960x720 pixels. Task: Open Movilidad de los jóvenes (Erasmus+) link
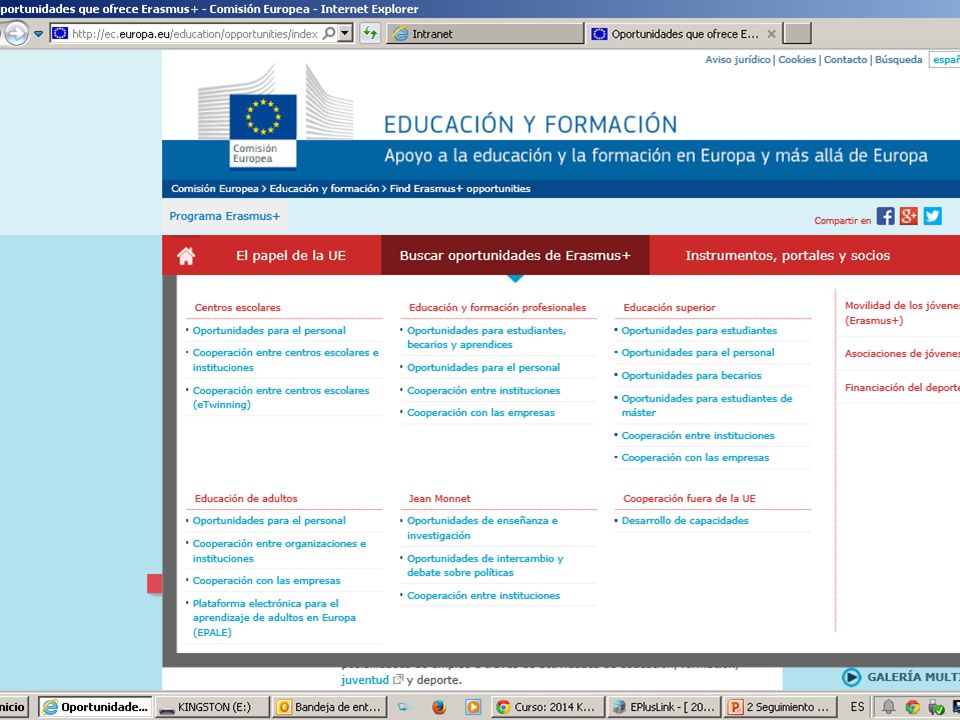coord(902,313)
